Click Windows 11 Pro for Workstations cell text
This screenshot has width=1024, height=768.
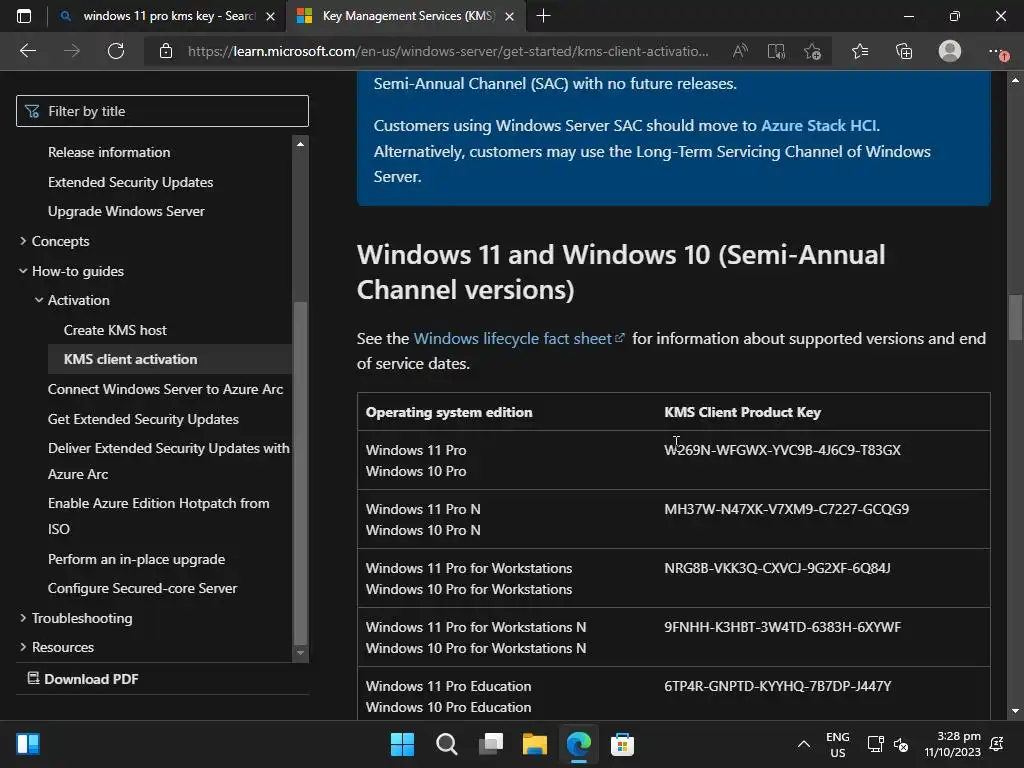[469, 568]
